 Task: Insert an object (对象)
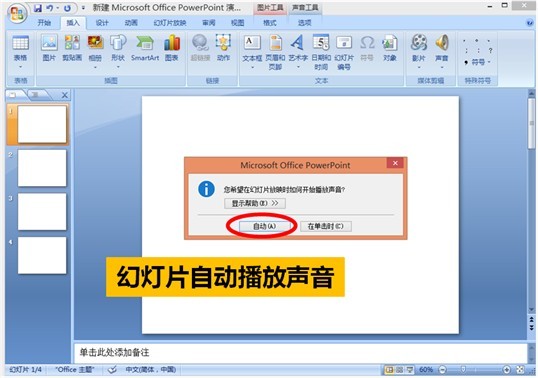390,48
